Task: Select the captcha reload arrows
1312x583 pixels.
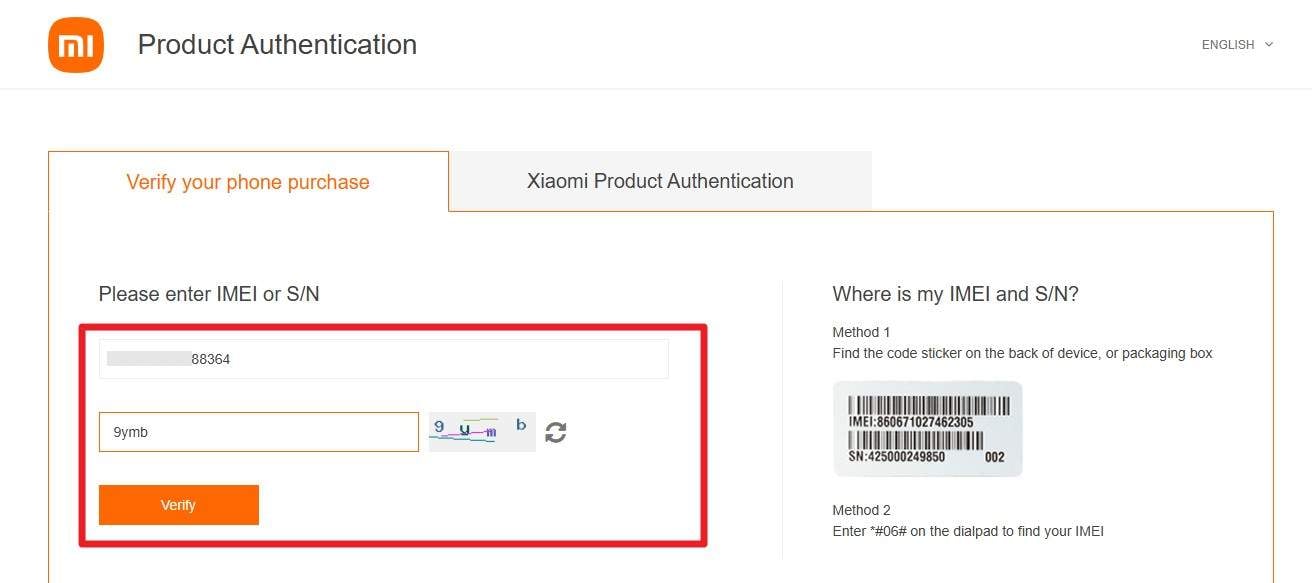Action: tap(556, 432)
